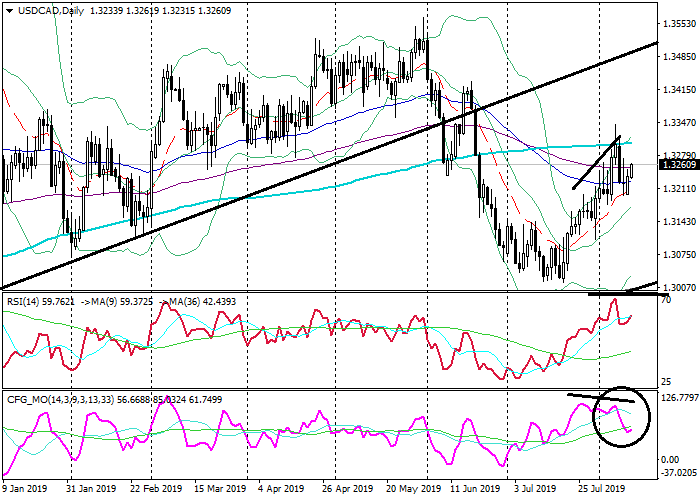Click the RSI(14) indicator label

pos(23,302)
